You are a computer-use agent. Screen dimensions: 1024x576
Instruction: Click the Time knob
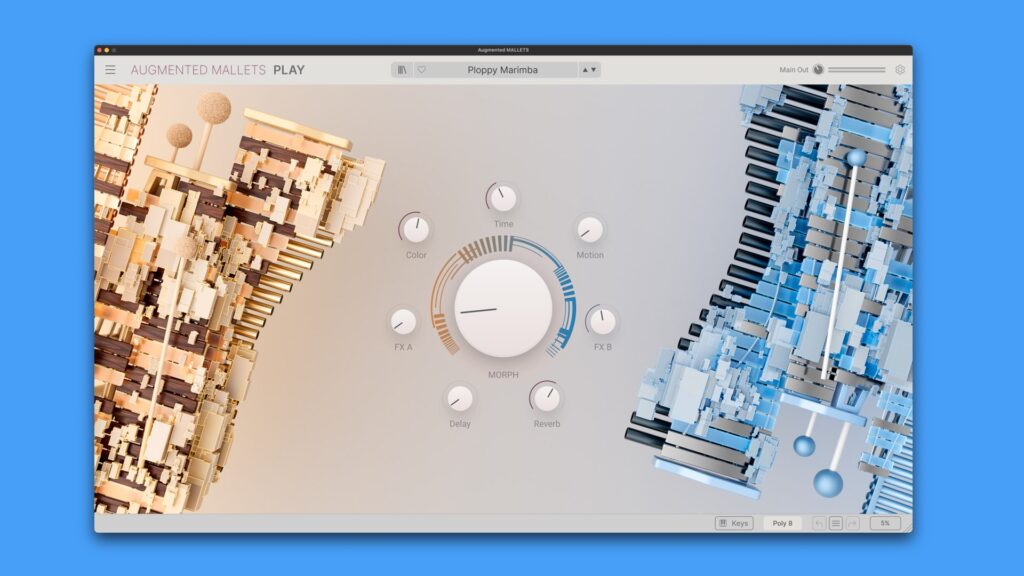click(x=503, y=199)
